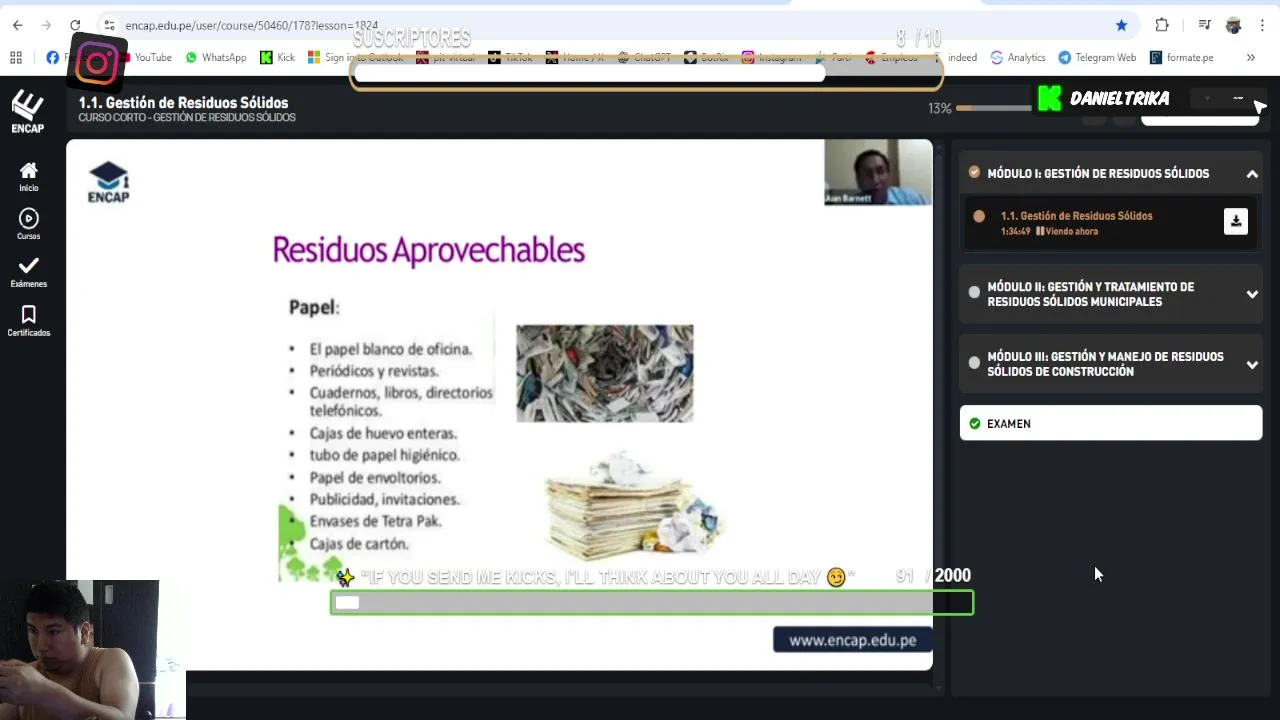This screenshot has width=1280, height=720.
Task: Click the lesson 1.1 progress dot
Action: [x=979, y=216]
